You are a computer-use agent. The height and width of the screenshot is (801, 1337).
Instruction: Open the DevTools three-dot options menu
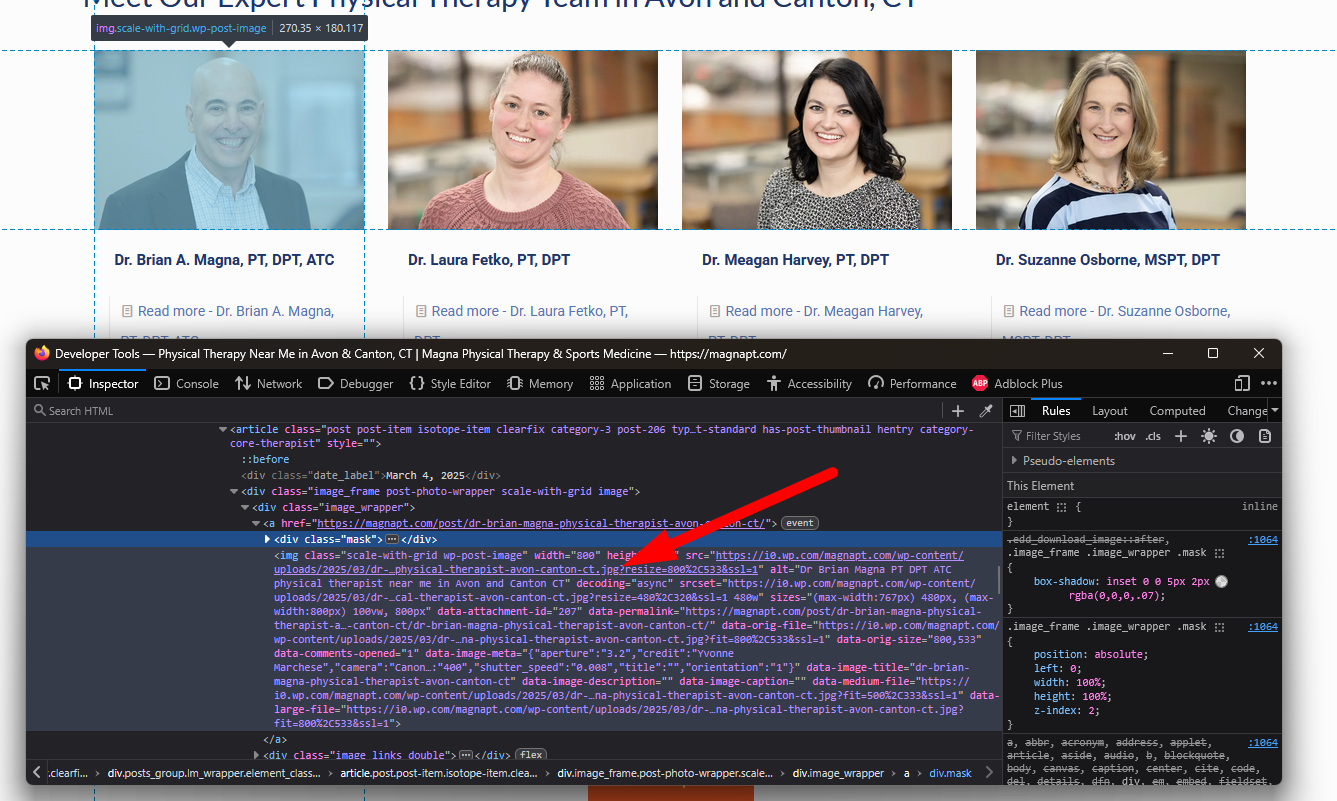1268,383
